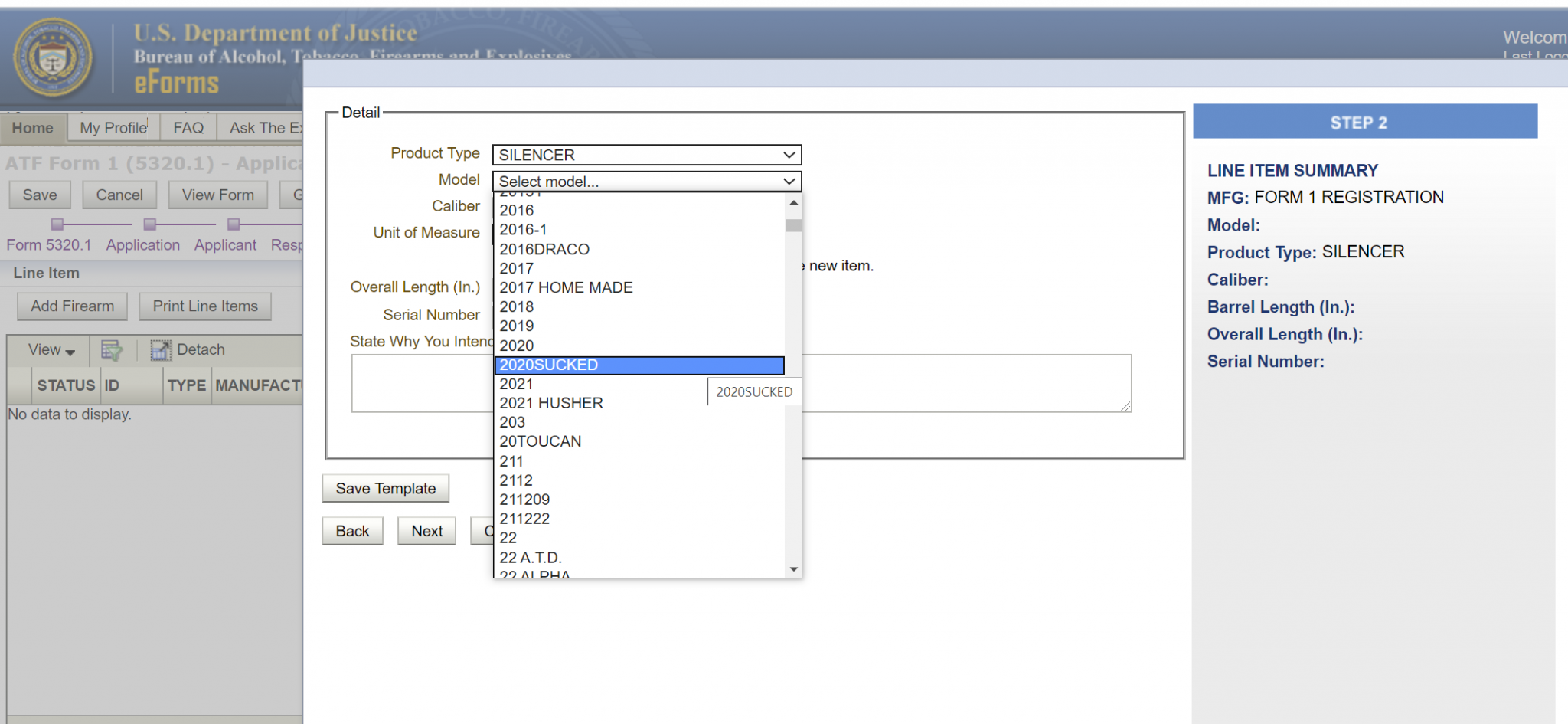
Task: Click Print Line Items button
Action: pyautogui.click(x=205, y=306)
